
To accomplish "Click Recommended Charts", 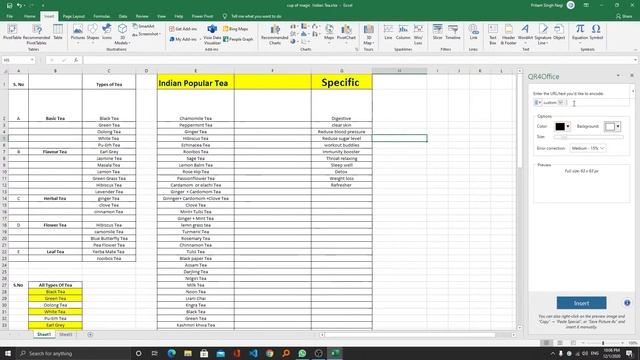I will [x=275, y=34].
